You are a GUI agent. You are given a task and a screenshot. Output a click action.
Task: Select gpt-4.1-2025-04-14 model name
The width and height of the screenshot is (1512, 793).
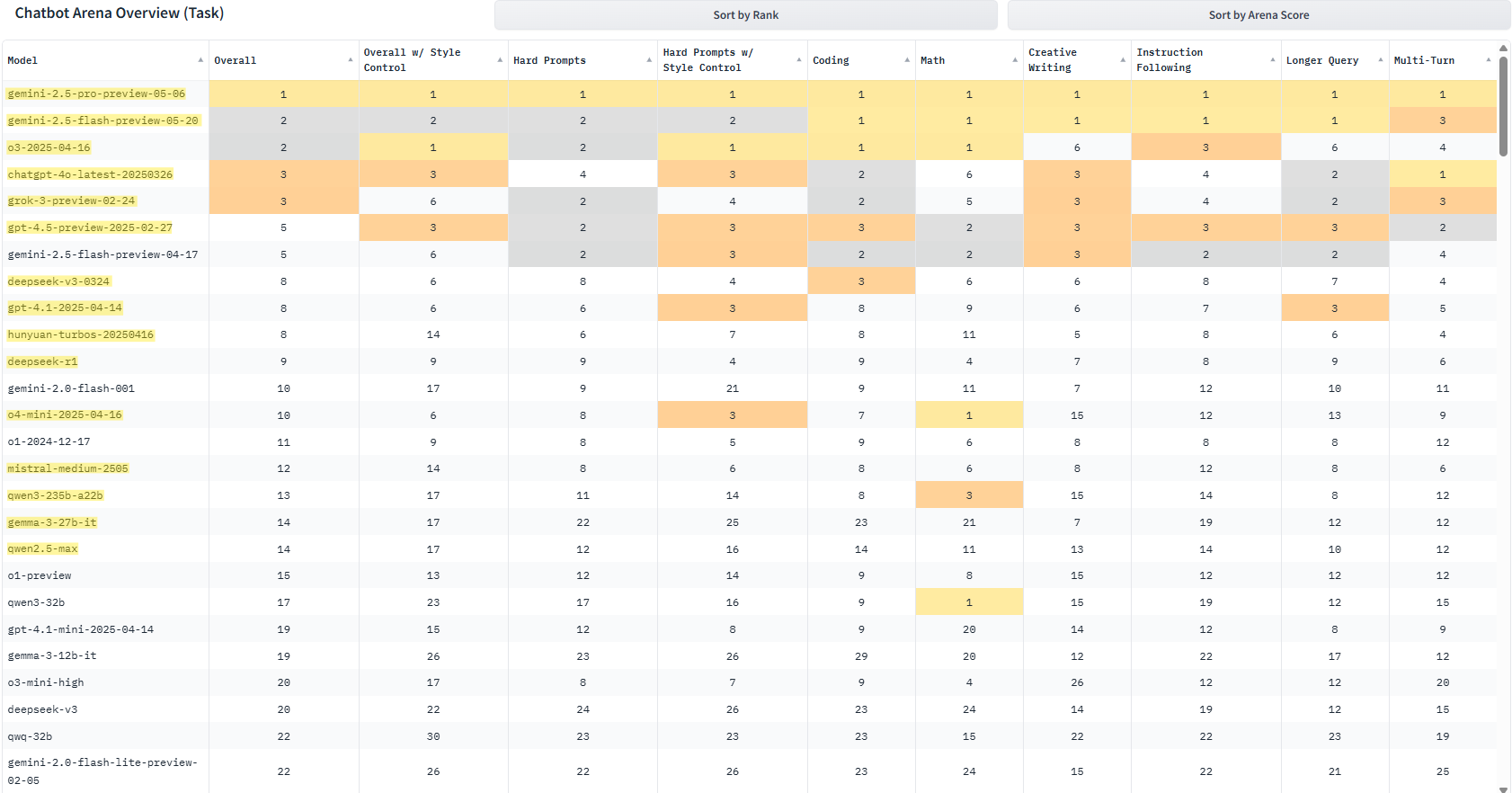click(x=65, y=307)
